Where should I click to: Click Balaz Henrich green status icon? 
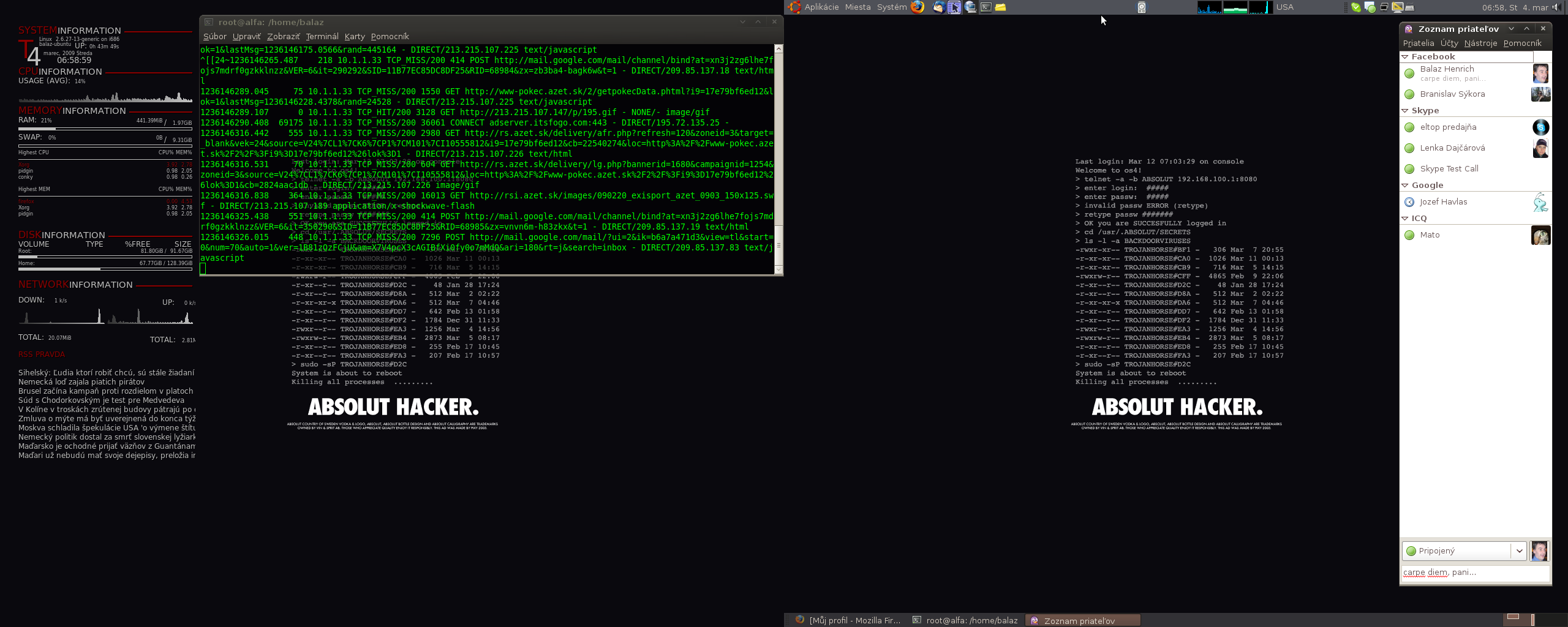(x=1409, y=73)
